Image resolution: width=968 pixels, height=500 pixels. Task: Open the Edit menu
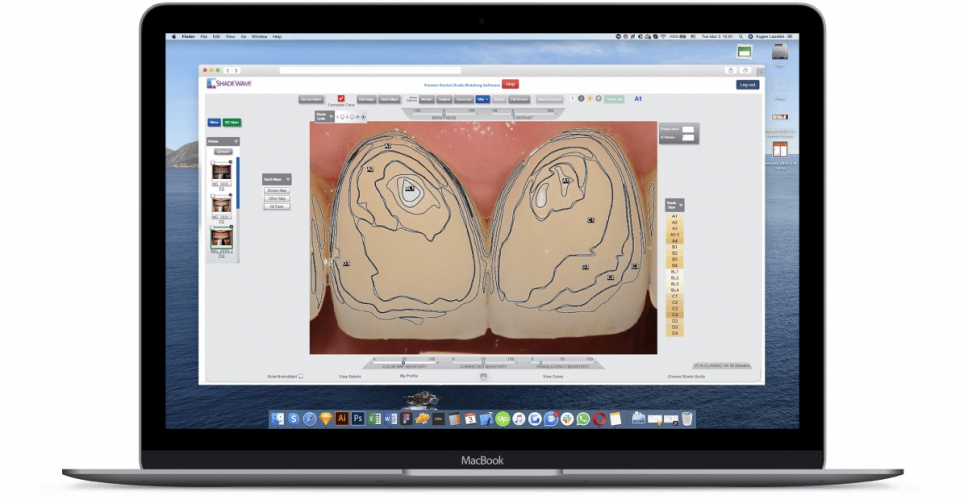pos(217,36)
